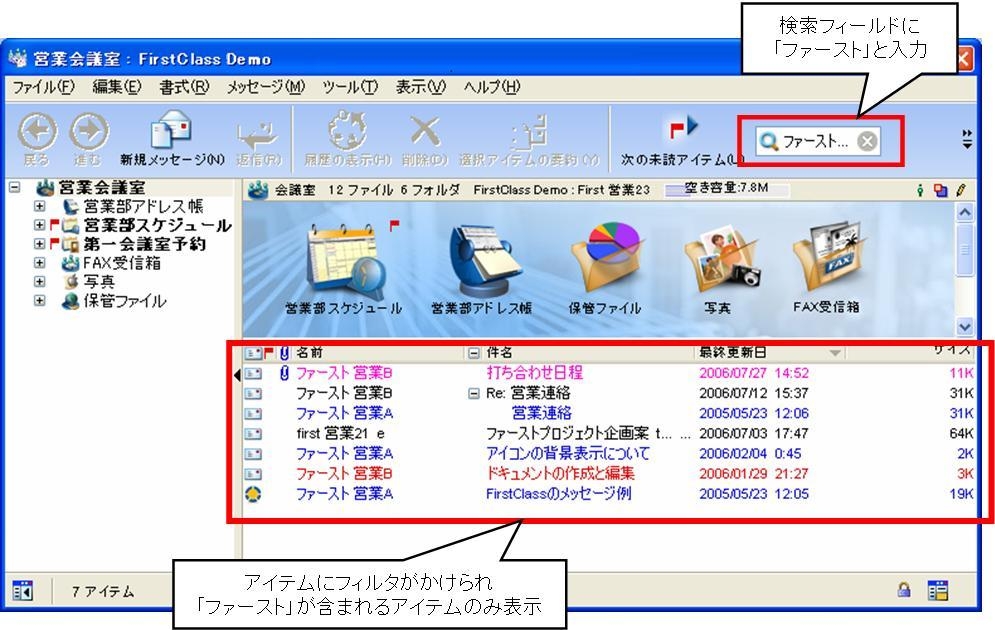Click round icon beside FirstClassのメッセージ例
995x630 pixels.
253,494
